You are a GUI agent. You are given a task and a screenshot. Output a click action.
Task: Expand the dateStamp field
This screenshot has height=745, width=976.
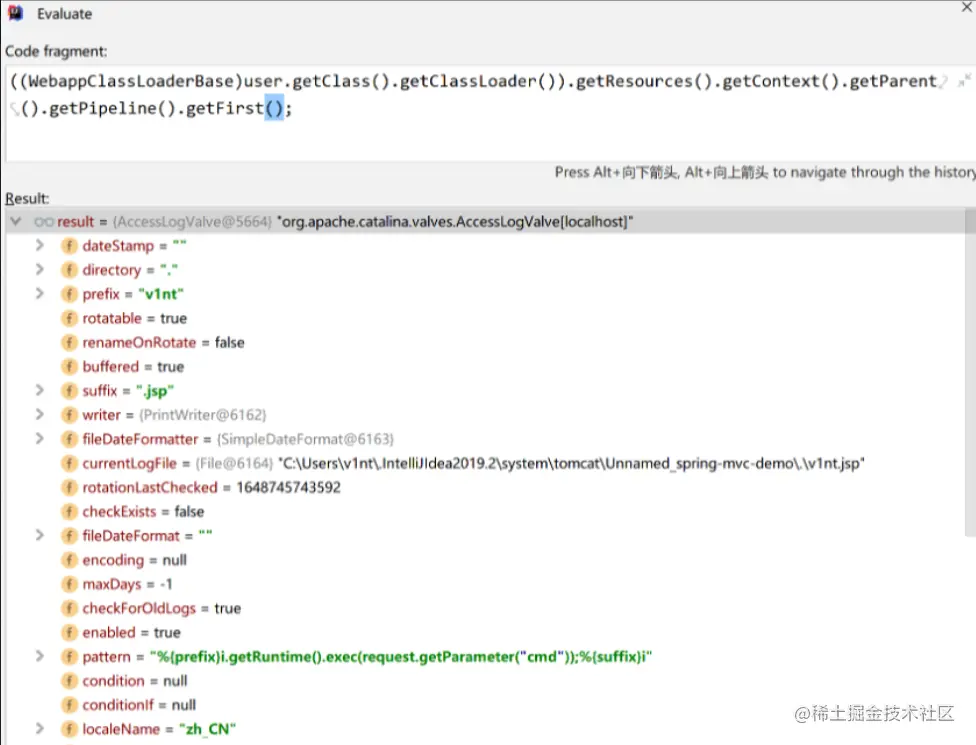coord(40,245)
